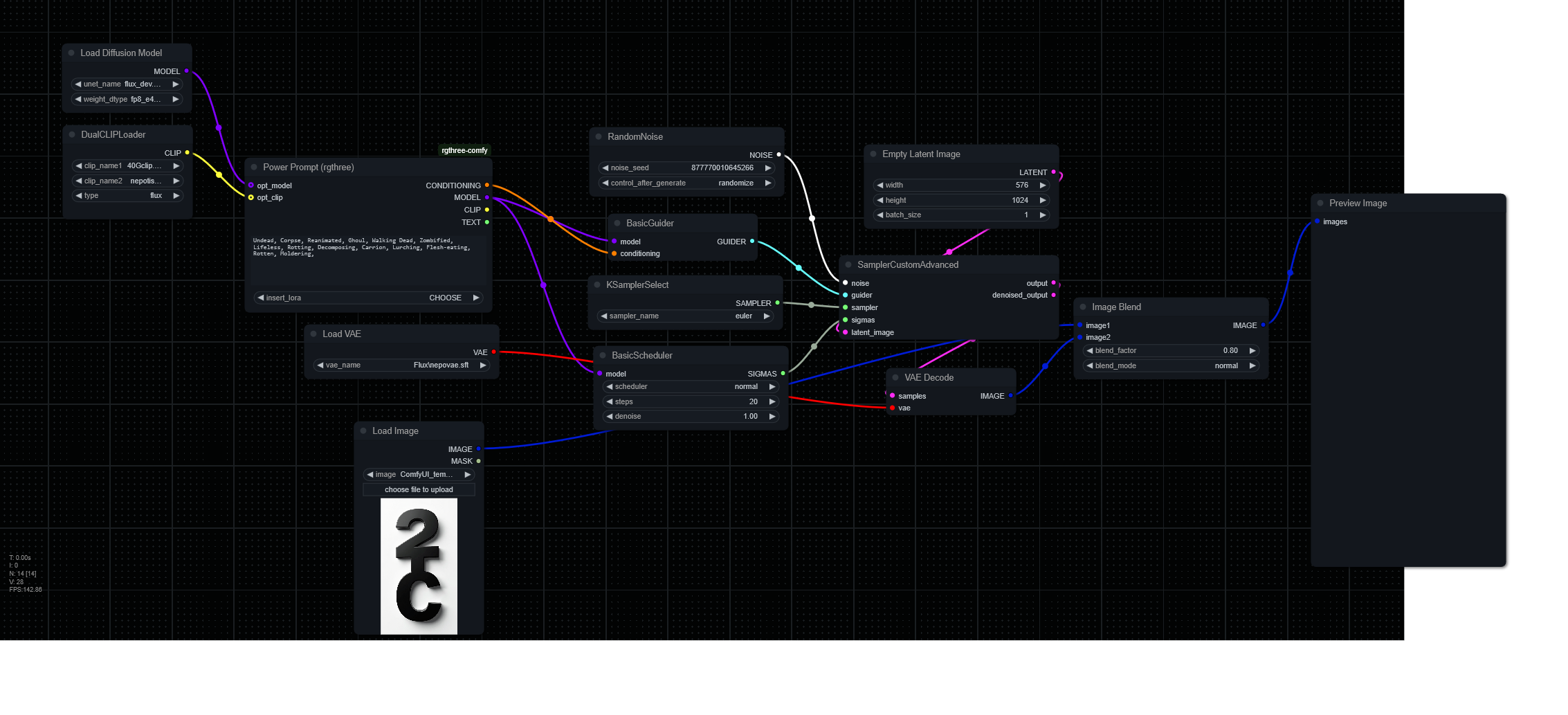The height and width of the screenshot is (715, 1568).
Task: Increase the steps value with right arrow
Action: [772, 401]
